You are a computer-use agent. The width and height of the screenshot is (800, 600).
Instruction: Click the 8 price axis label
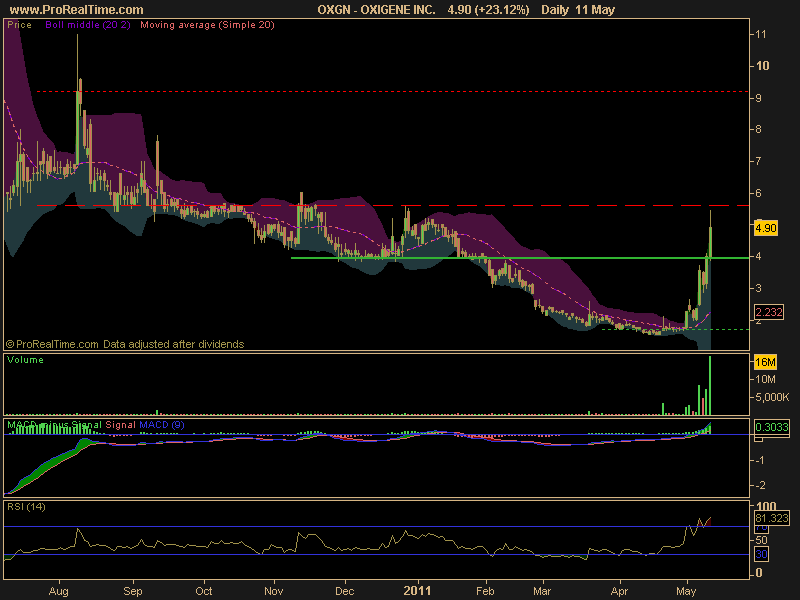click(759, 130)
